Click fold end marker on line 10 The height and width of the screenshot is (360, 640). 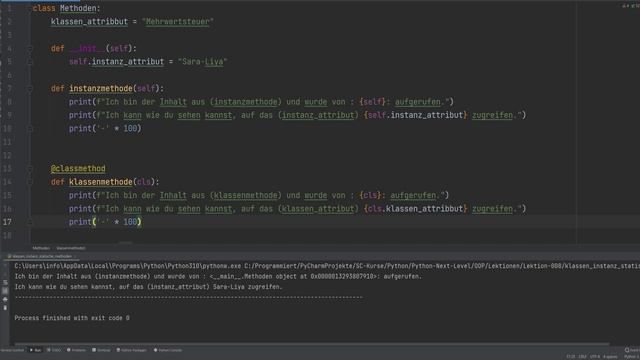pos(30,129)
